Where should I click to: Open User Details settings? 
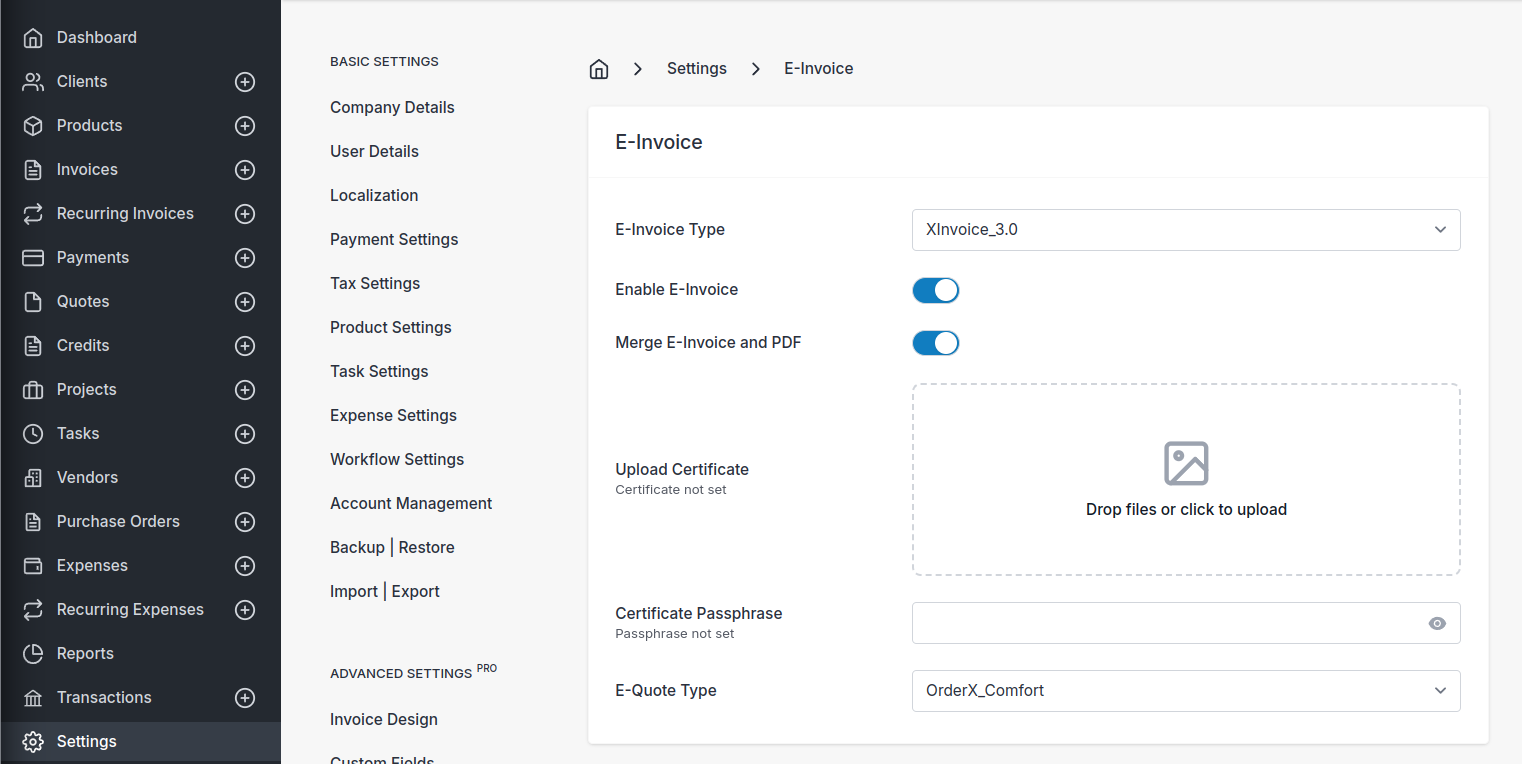374,151
